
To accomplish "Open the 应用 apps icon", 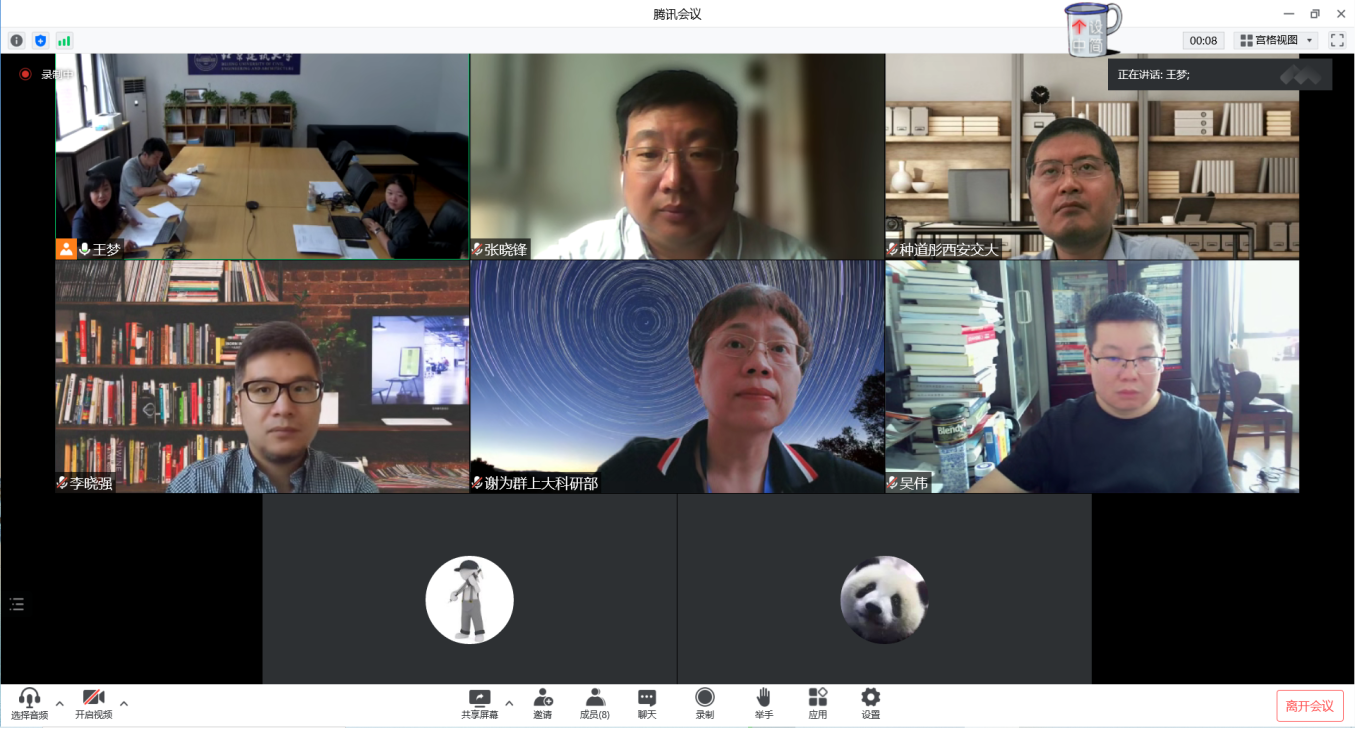I will tap(818, 703).
